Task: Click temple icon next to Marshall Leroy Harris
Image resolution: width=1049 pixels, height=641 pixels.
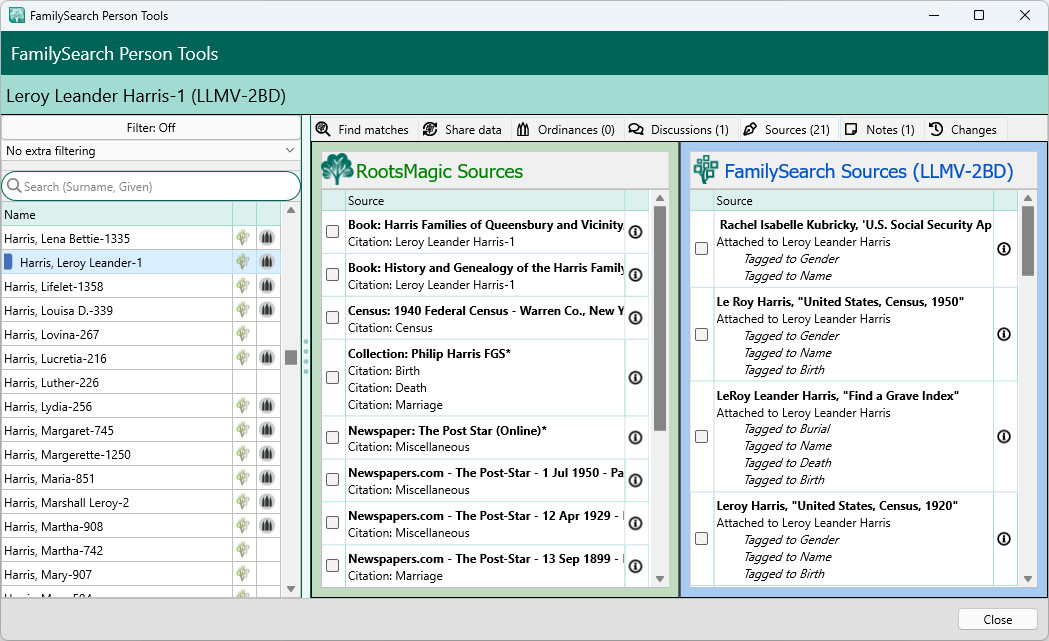Action: point(267,502)
